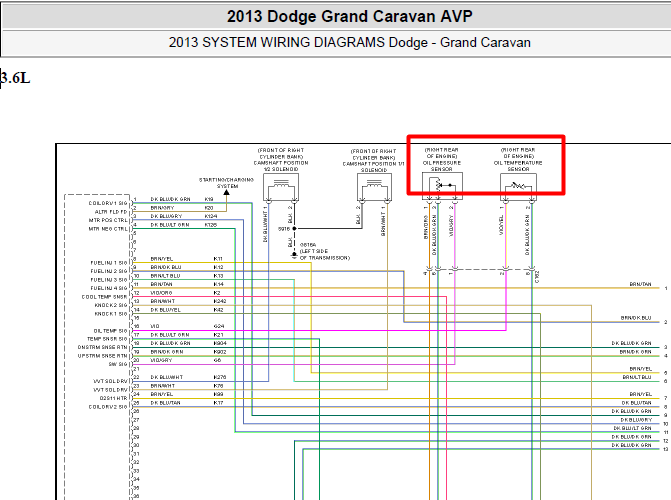
Task: Click the 'OIL TEMPERATURE SENSOR' caption
Action: tap(518, 166)
